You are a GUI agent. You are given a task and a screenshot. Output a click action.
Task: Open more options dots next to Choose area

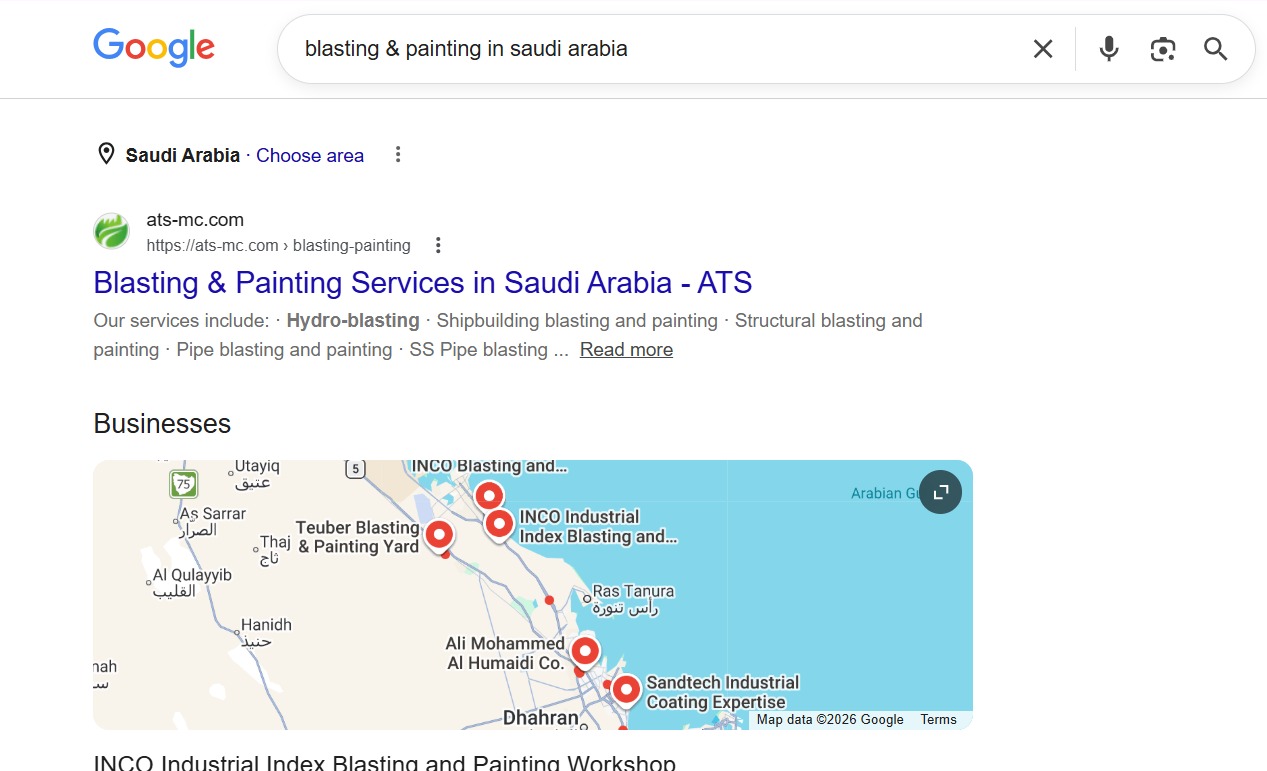click(x=398, y=155)
